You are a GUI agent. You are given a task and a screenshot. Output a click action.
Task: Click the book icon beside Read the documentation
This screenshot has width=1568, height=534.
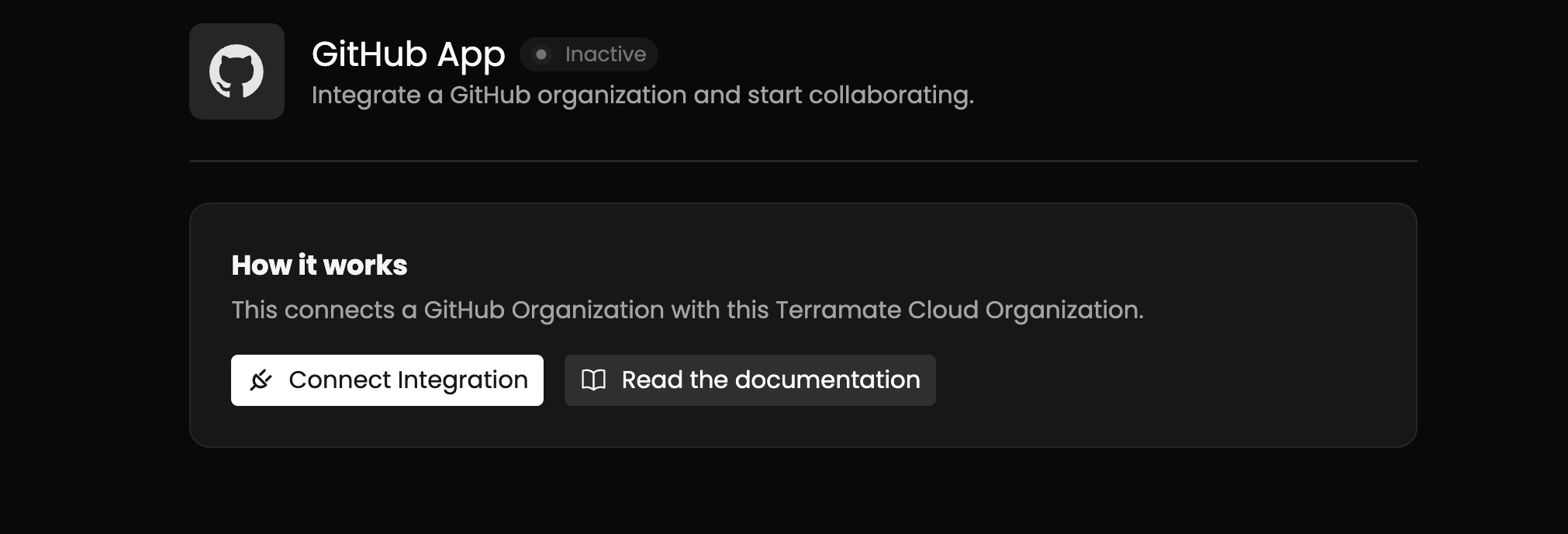(x=595, y=380)
